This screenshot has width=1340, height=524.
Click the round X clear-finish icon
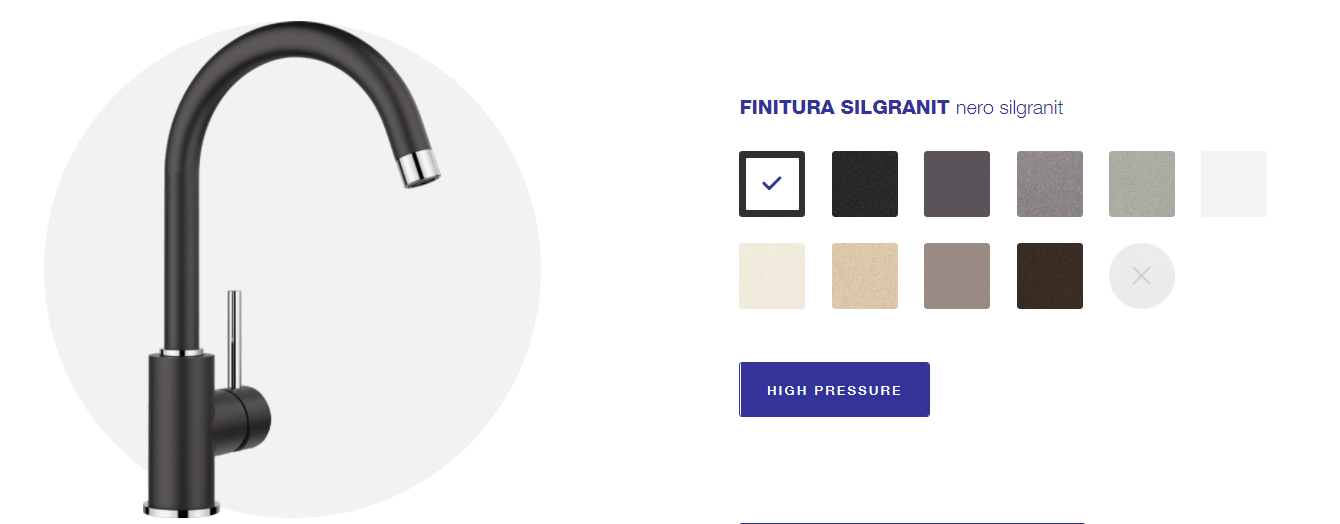point(1142,276)
